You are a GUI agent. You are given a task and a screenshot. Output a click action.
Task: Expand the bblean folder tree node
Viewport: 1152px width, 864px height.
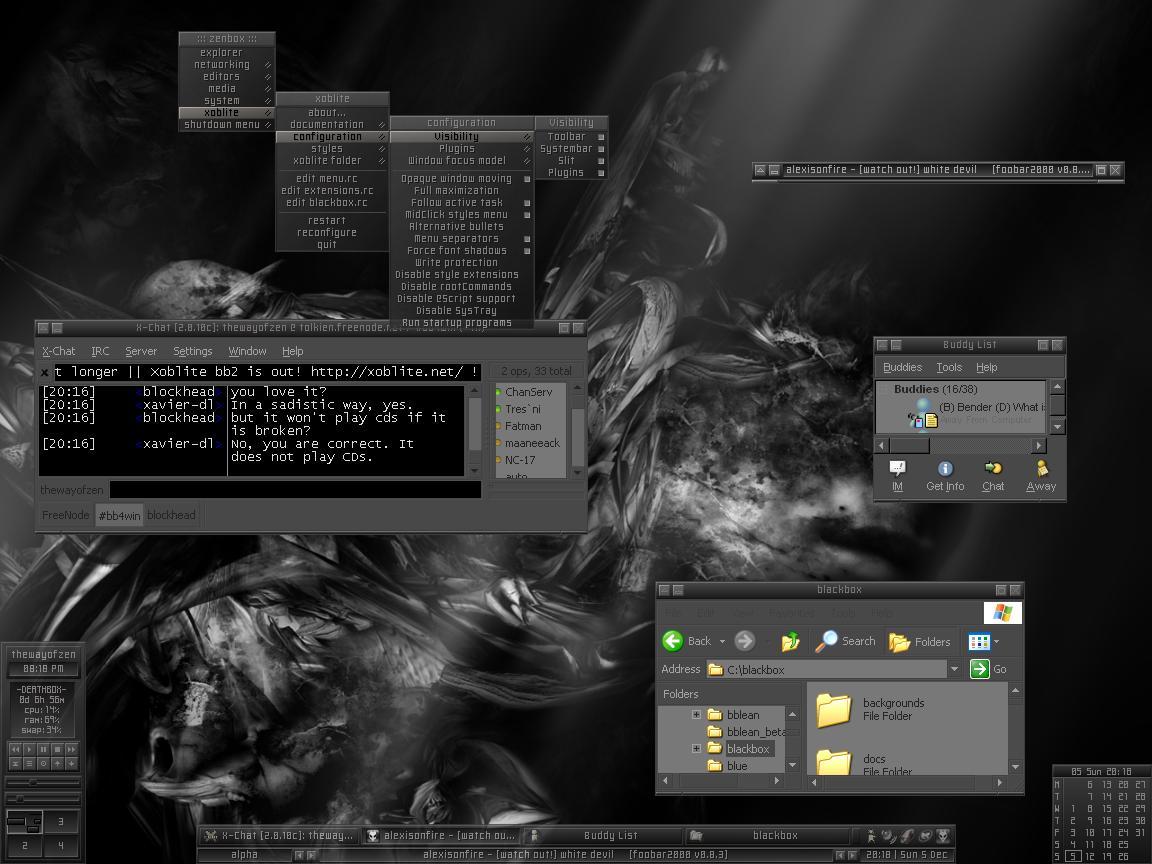click(696, 714)
